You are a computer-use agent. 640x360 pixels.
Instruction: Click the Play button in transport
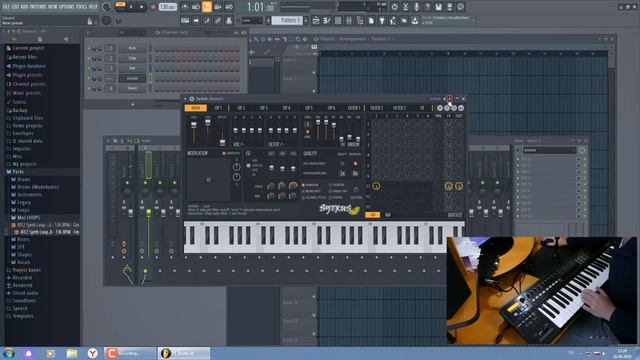(131, 7)
